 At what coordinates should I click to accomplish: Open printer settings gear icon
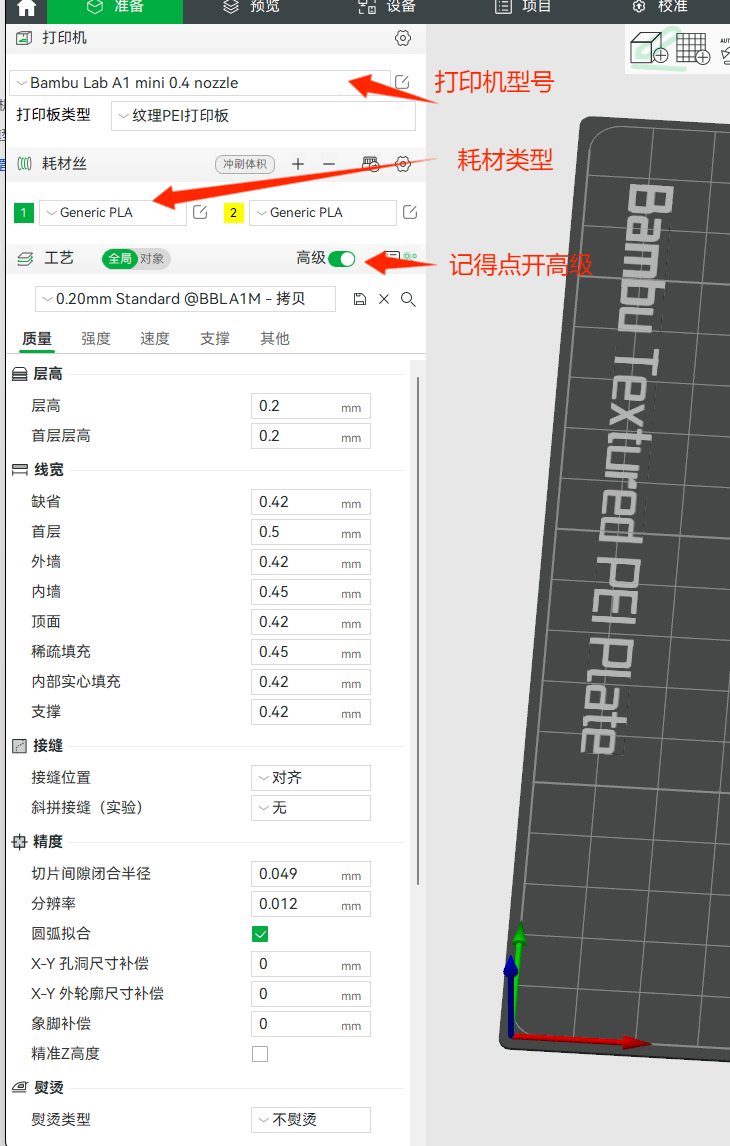[403, 38]
